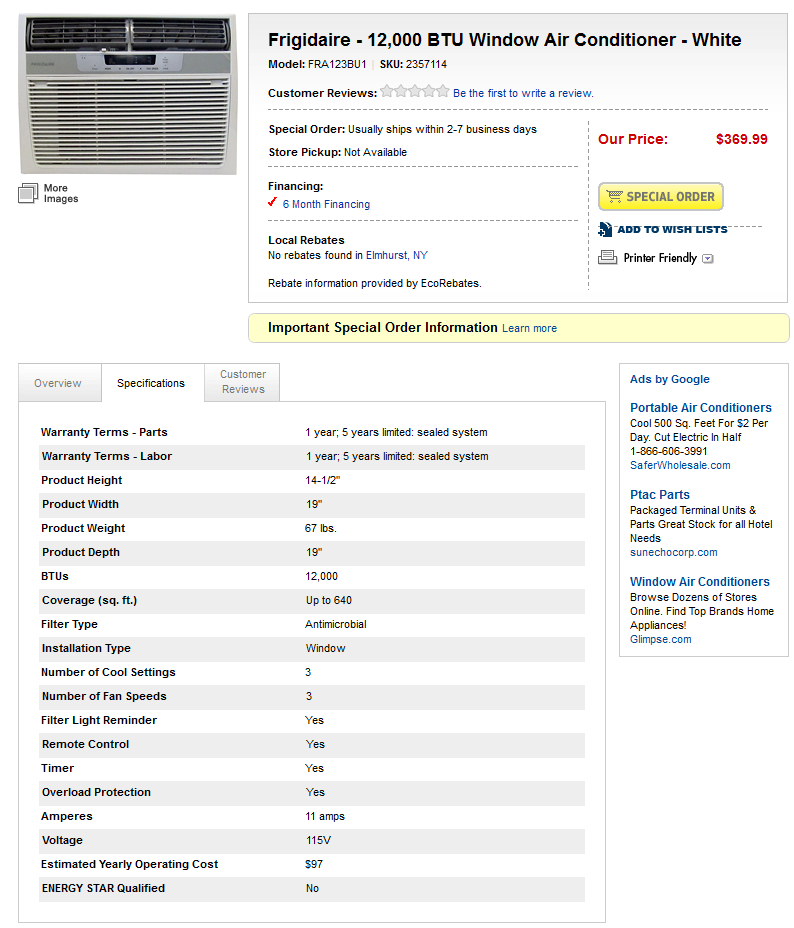The width and height of the screenshot is (794, 928).
Task: Open the Customer Reviews tab
Action: [243, 382]
